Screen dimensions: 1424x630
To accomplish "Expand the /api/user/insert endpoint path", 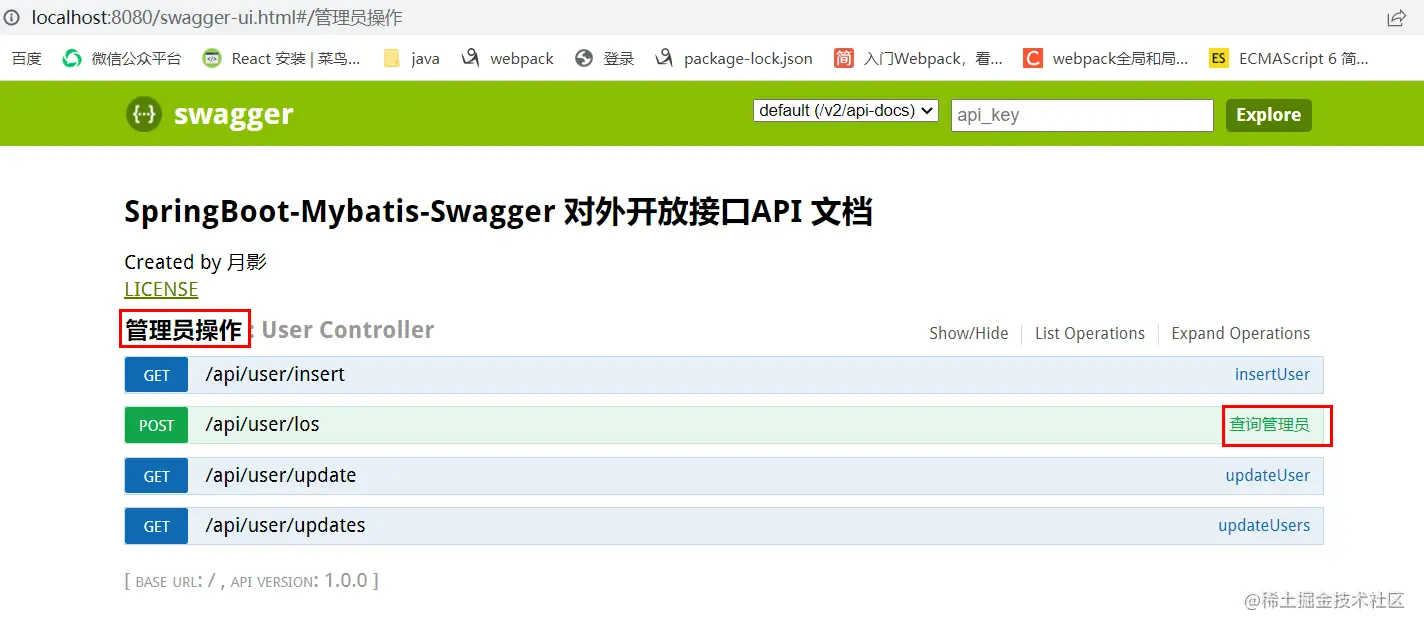I will 275,374.
